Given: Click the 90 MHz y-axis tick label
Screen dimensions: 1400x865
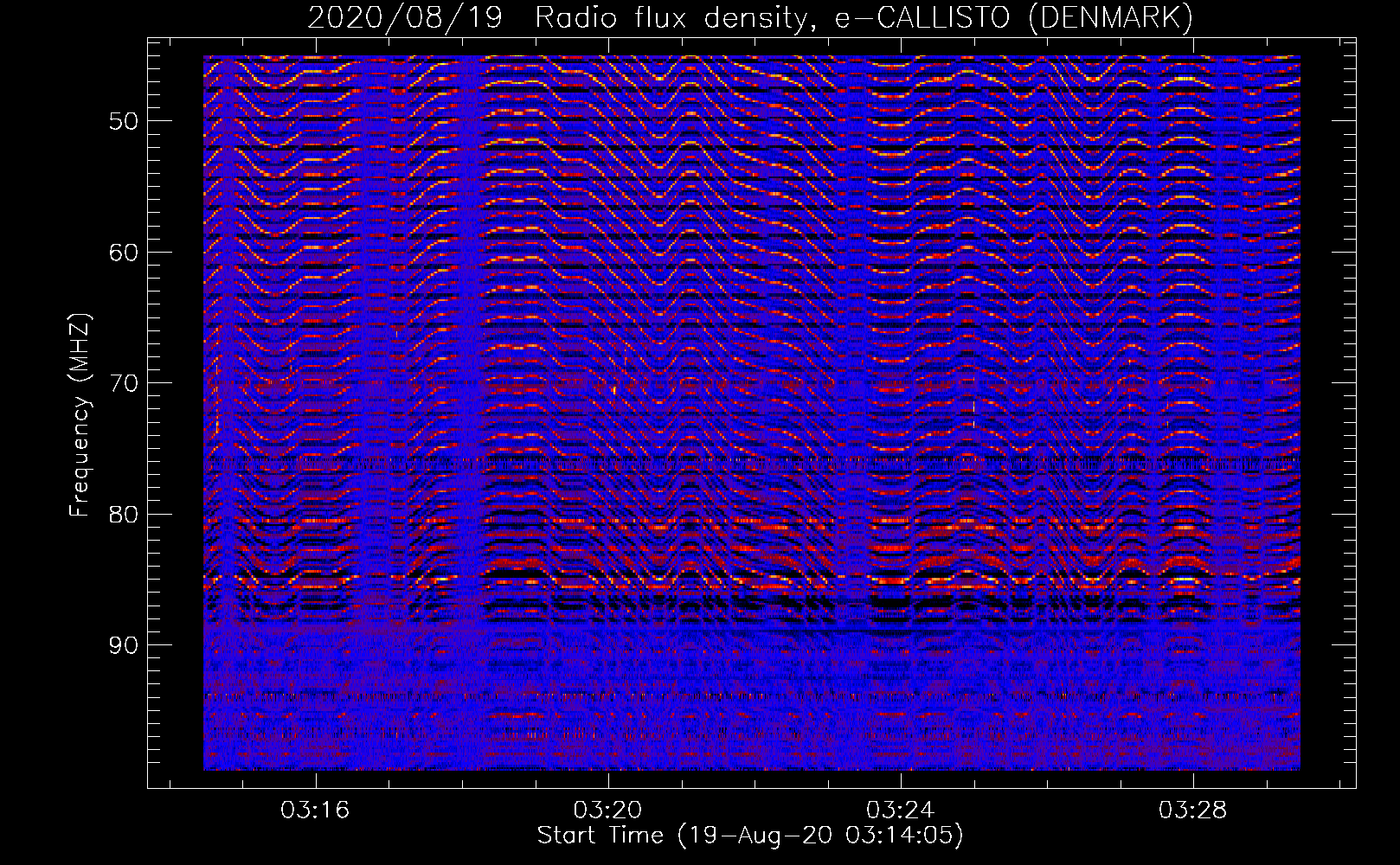Looking at the screenshot, I should coord(124,645).
